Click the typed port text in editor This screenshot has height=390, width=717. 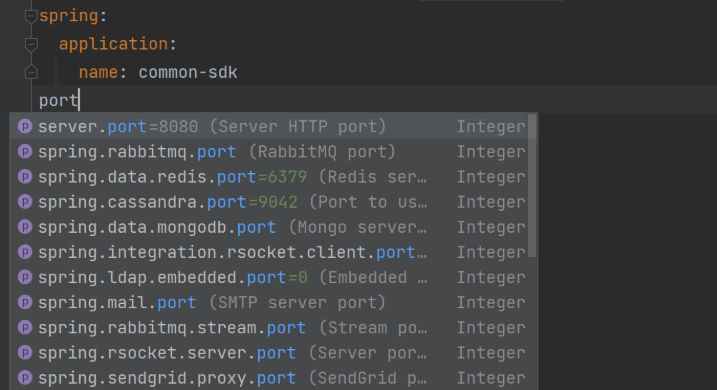[59, 100]
